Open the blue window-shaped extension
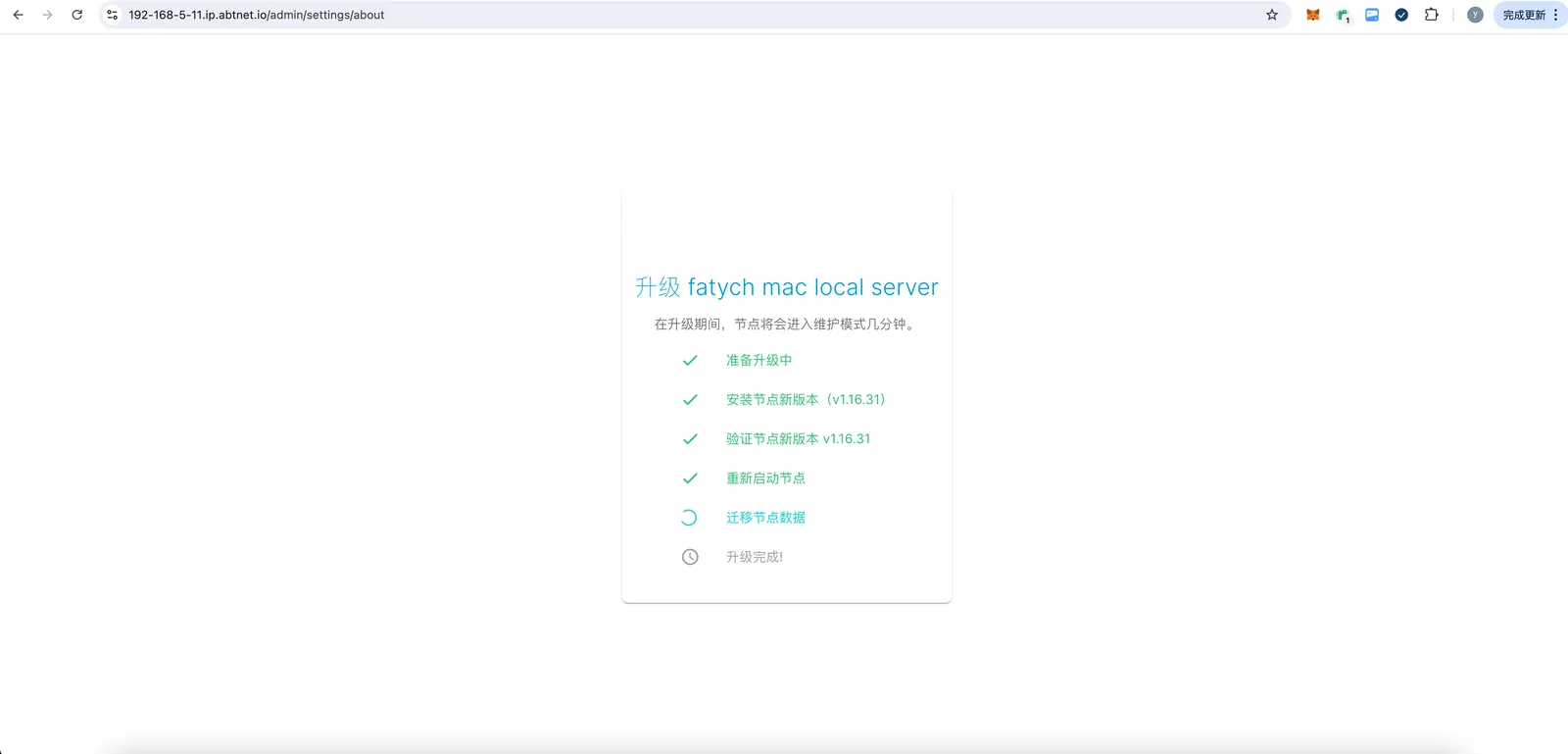Viewport: 1568px width, 754px height. (x=1372, y=15)
